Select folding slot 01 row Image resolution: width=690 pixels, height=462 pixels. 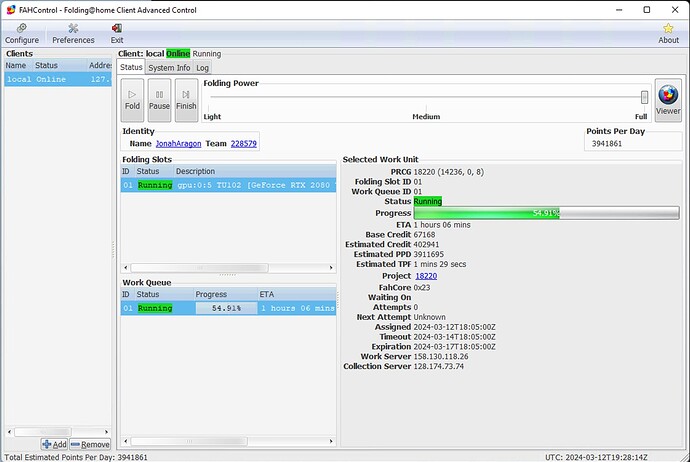(228, 185)
